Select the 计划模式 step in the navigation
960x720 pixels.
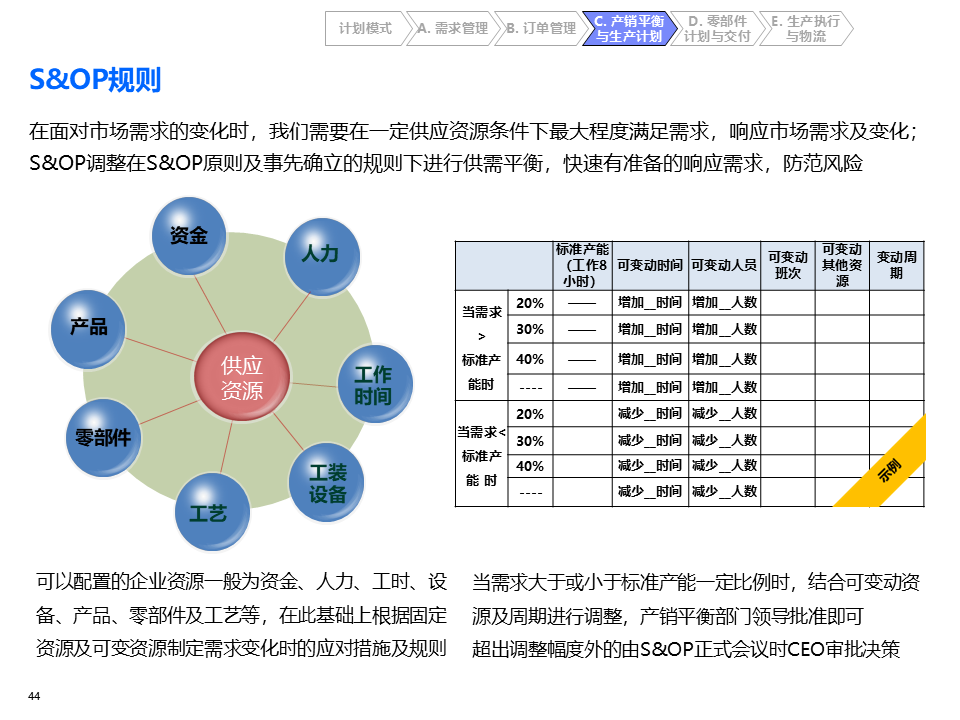coord(365,28)
